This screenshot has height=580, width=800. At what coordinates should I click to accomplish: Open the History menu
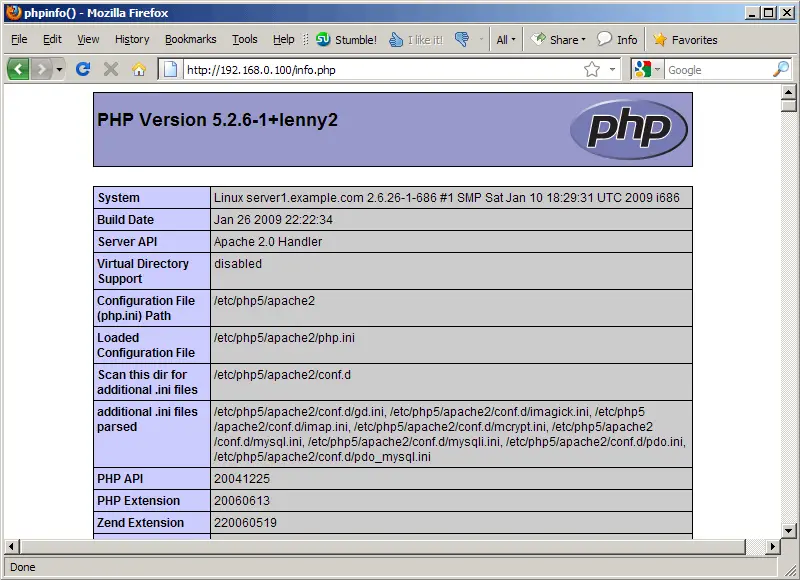click(x=132, y=39)
